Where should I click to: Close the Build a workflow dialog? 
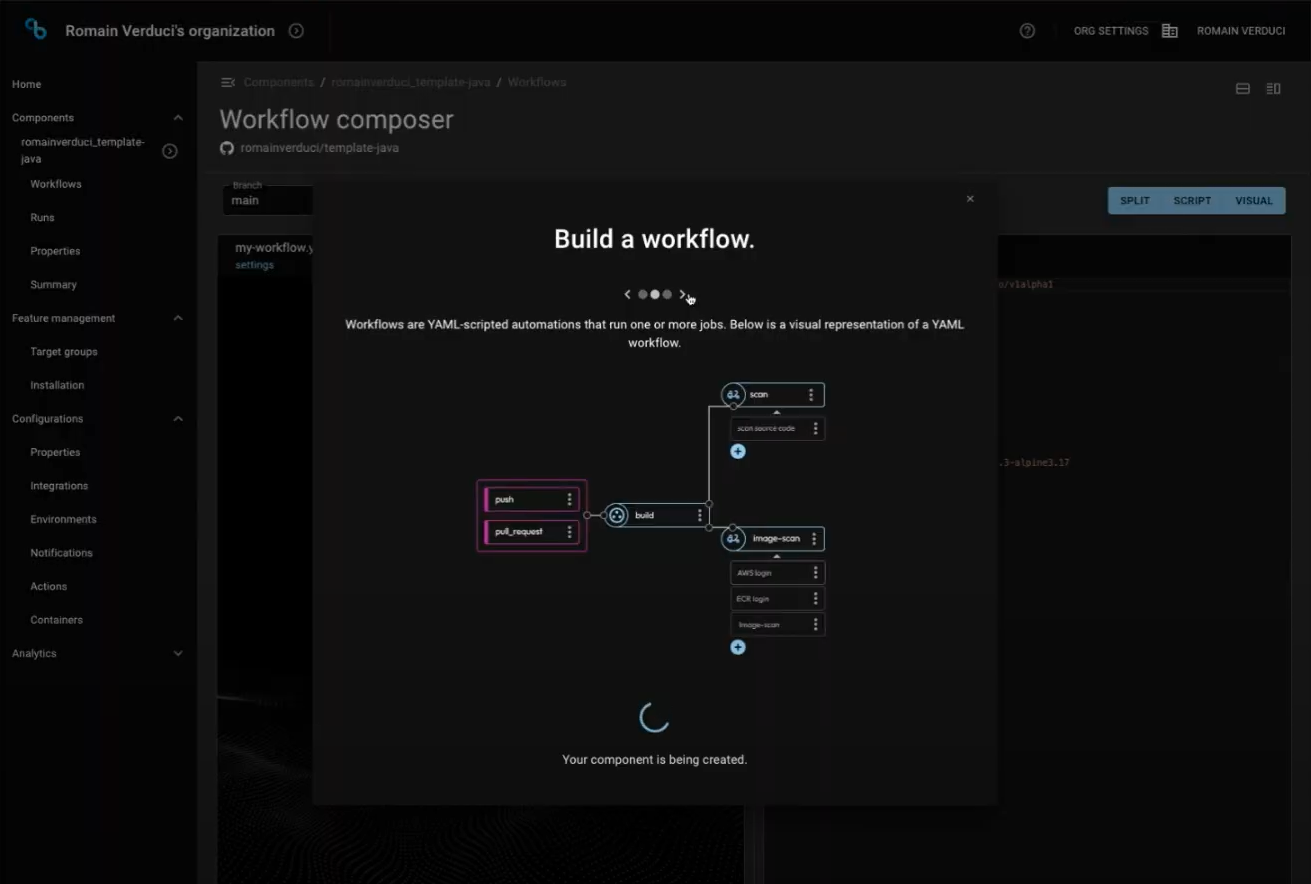pos(970,199)
